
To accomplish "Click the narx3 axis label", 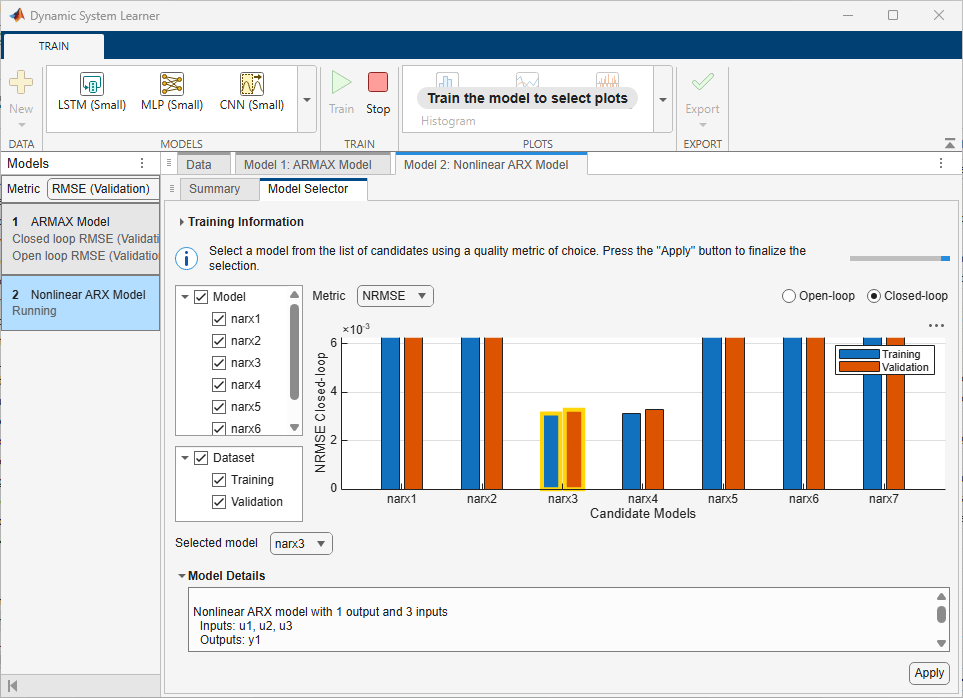I will [563, 499].
